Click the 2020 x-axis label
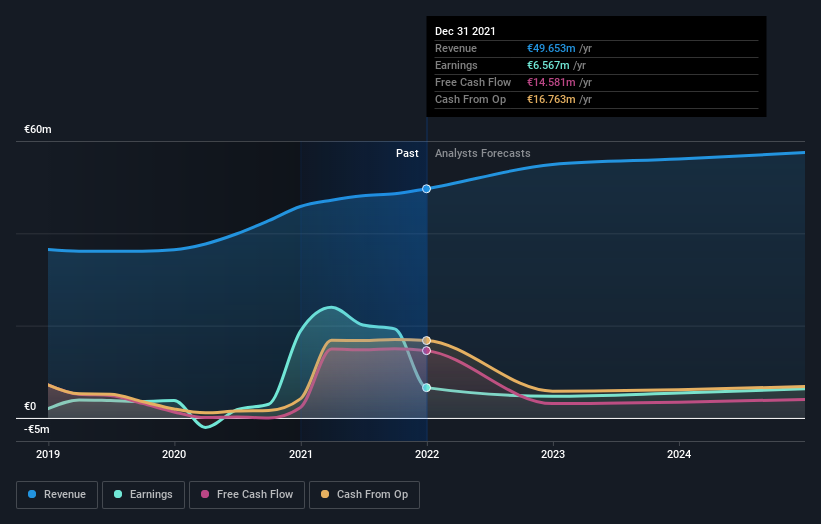The image size is (821, 524). click(x=174, y=454)
